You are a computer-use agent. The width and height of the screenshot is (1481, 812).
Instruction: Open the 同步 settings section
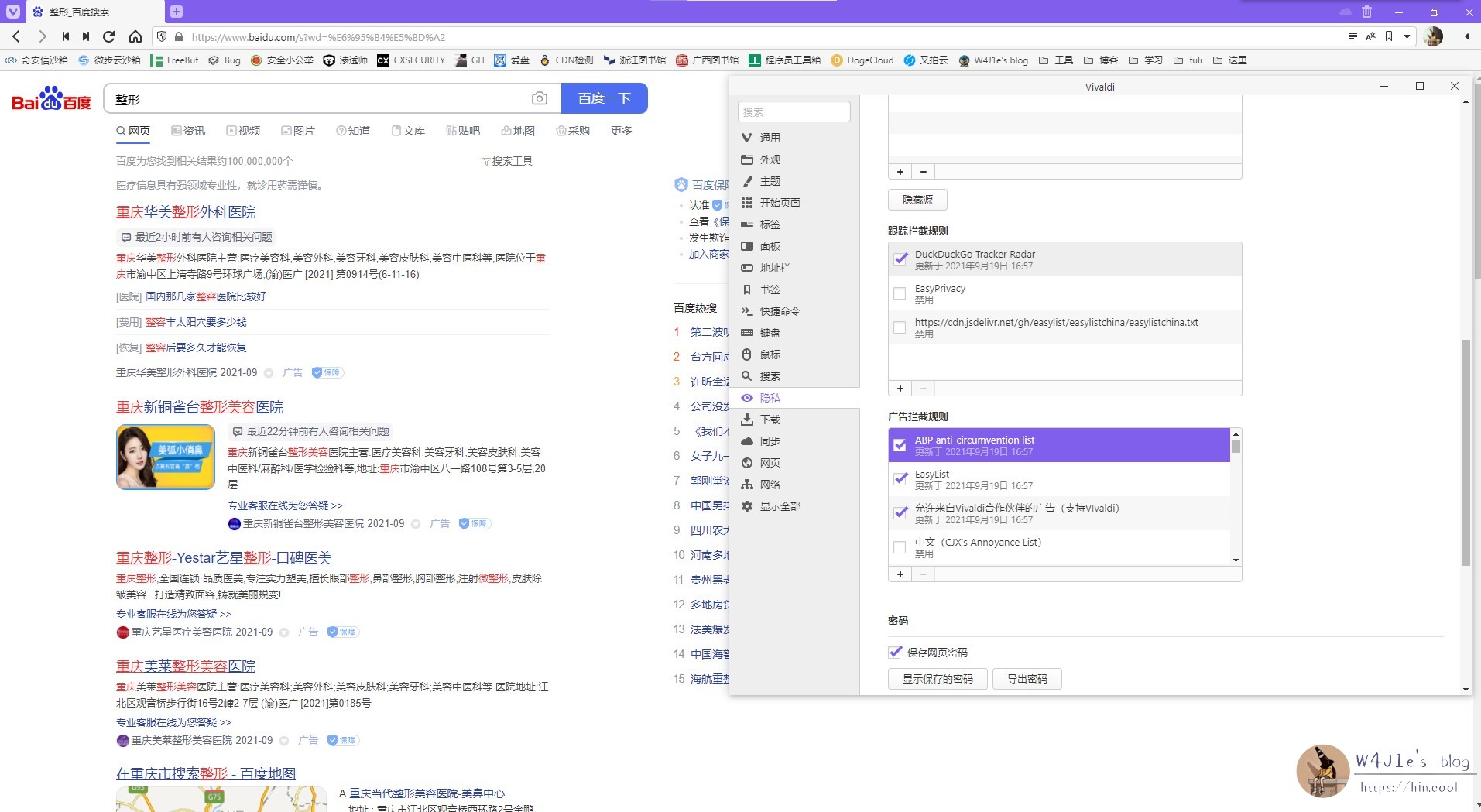click(x=770, y=440)
